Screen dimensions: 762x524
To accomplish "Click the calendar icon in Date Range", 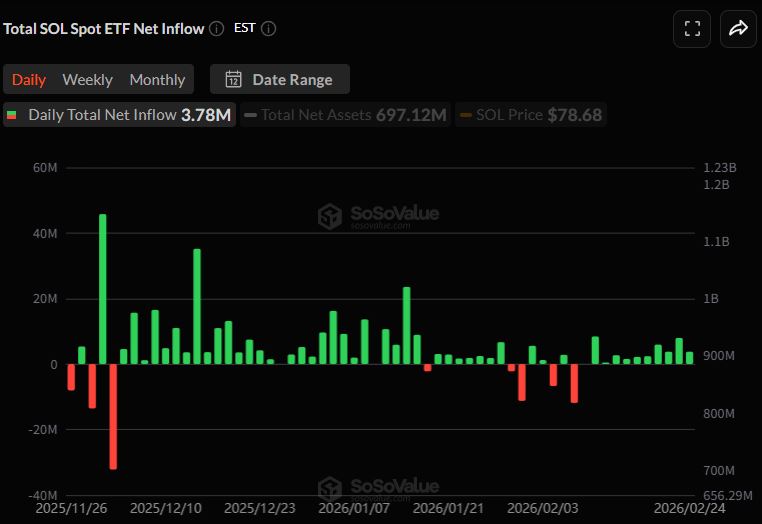I will coord(234,80).
